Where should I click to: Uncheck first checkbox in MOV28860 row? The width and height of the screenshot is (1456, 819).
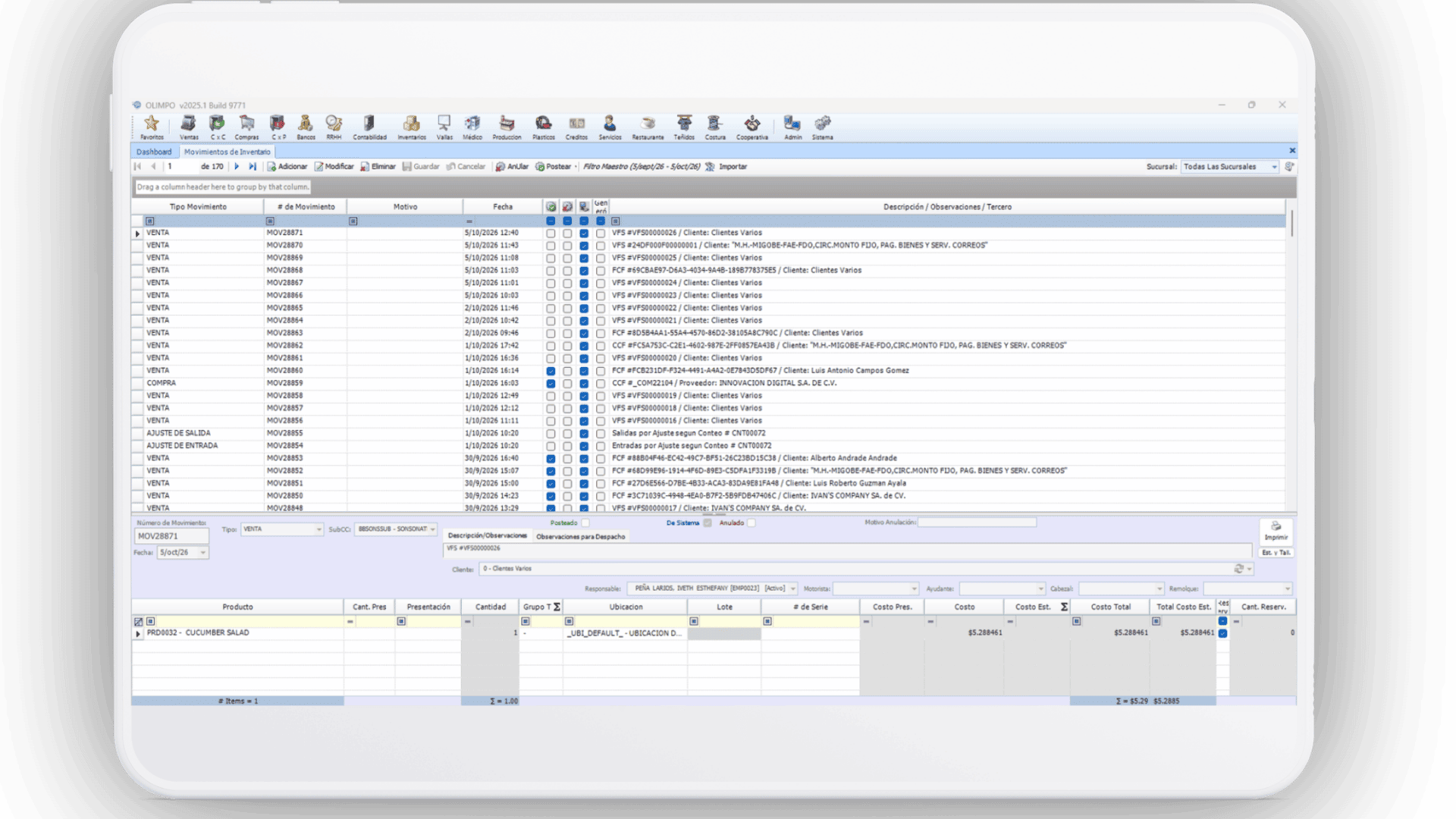tap(551, 372)
